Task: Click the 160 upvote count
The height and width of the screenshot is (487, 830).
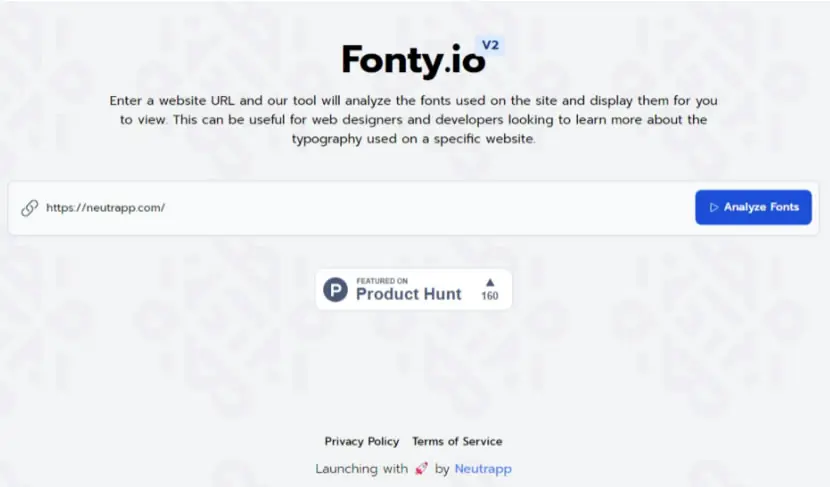Action: tap(490, 296)
